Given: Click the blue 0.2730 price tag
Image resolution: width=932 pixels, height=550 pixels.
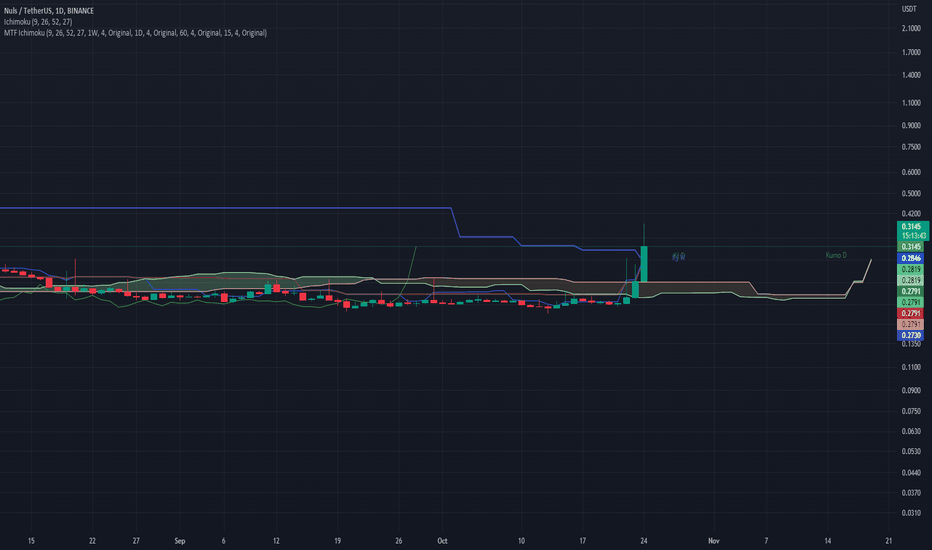Looking at the screenshot, I should (x=911, y=335).
